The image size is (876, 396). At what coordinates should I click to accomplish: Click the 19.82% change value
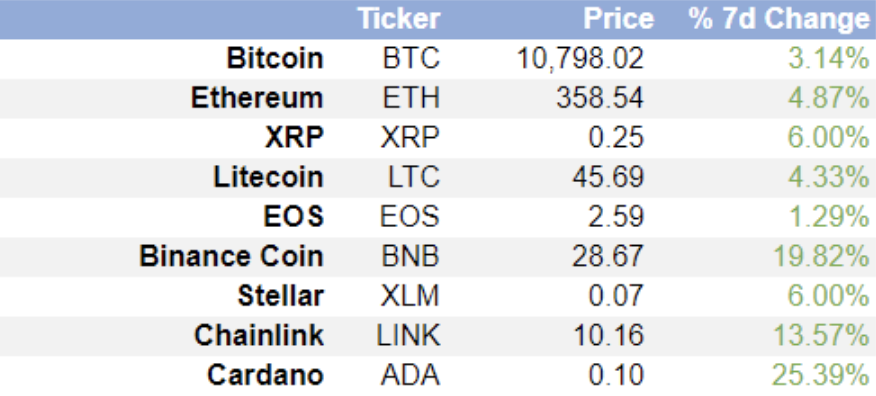coord(822,257)
